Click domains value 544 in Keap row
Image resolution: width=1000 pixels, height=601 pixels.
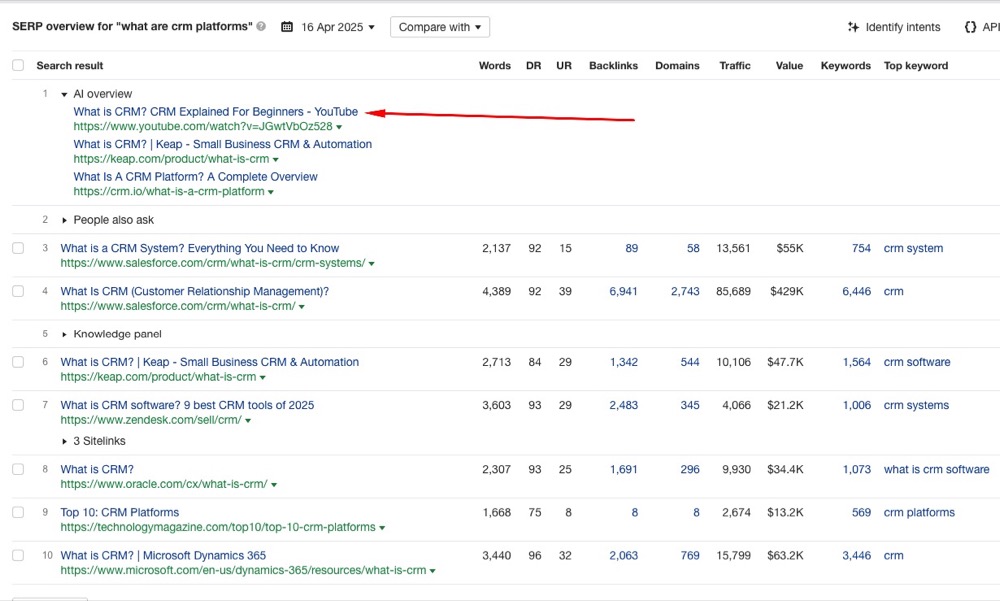[x=690, y=362]
